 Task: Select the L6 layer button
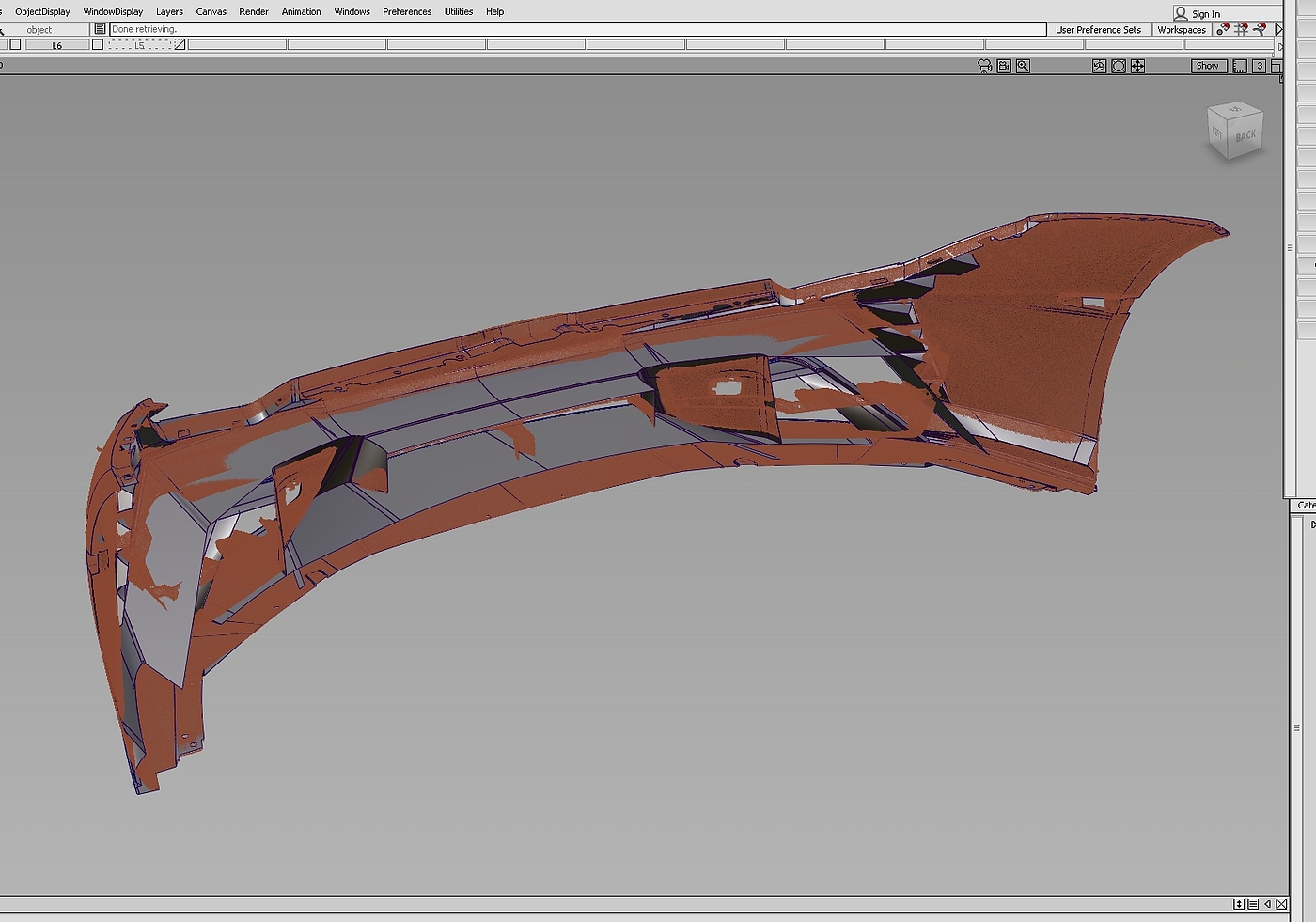56,45
